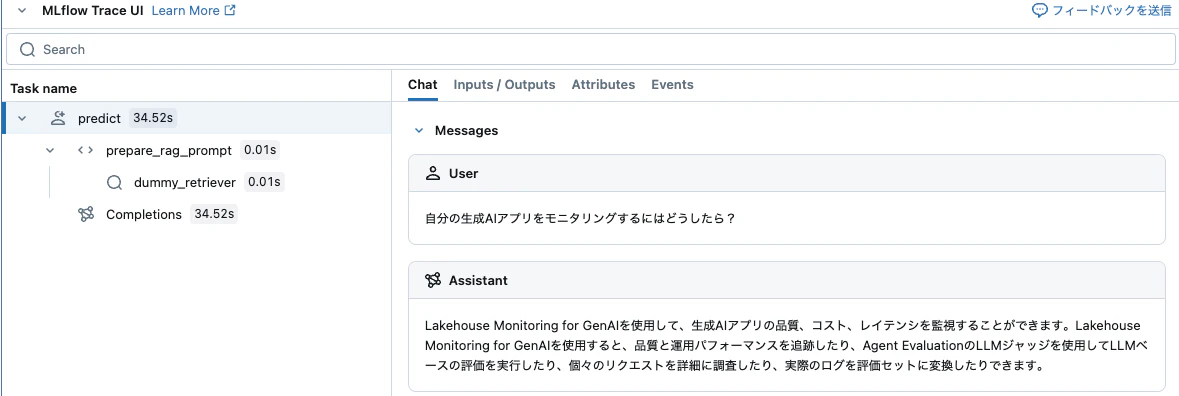Click the user question text about monitoring
Screen dimensions: 1179x396
point(580,219)
